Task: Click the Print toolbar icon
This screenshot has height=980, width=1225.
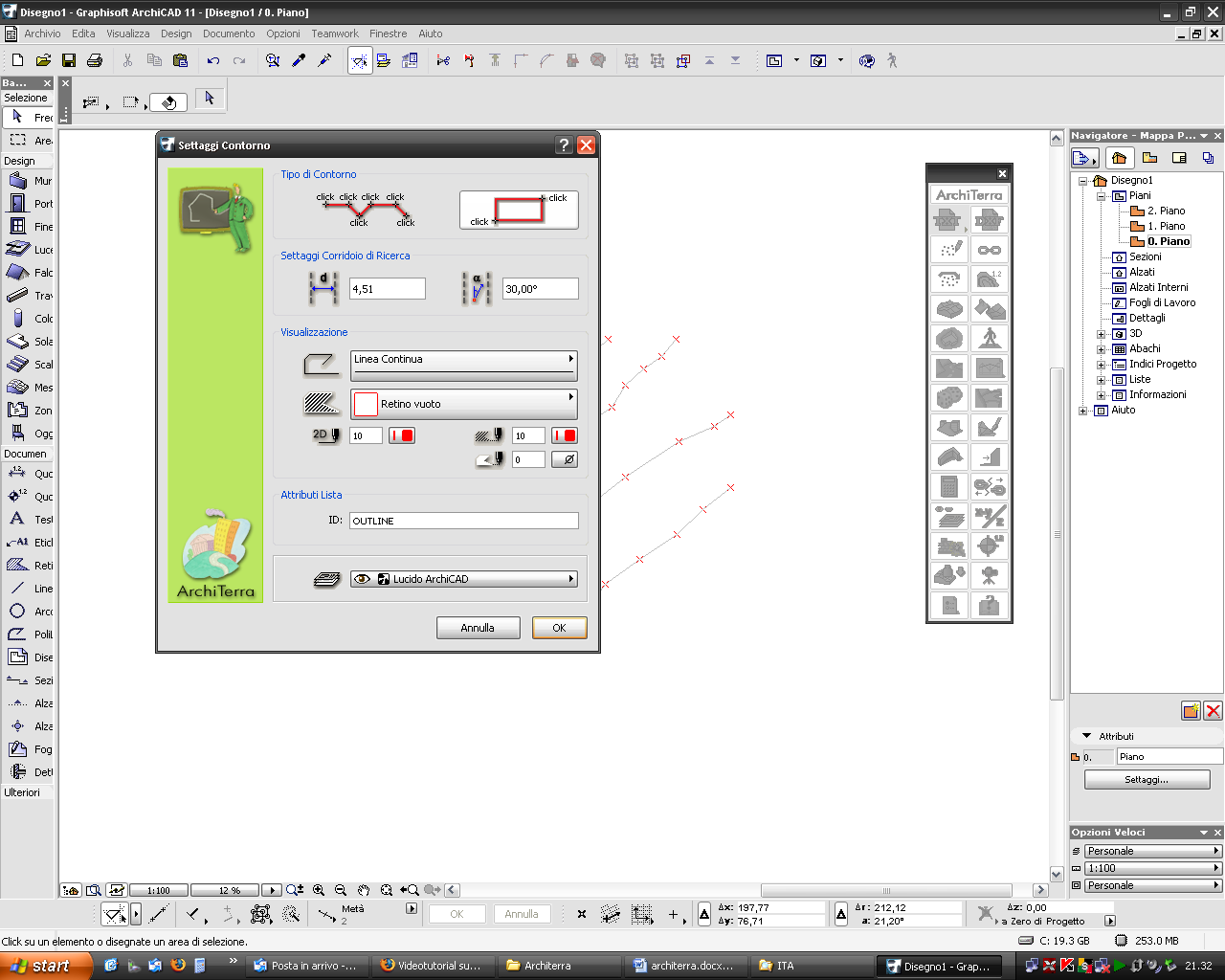Action: [x=95, y=60]
